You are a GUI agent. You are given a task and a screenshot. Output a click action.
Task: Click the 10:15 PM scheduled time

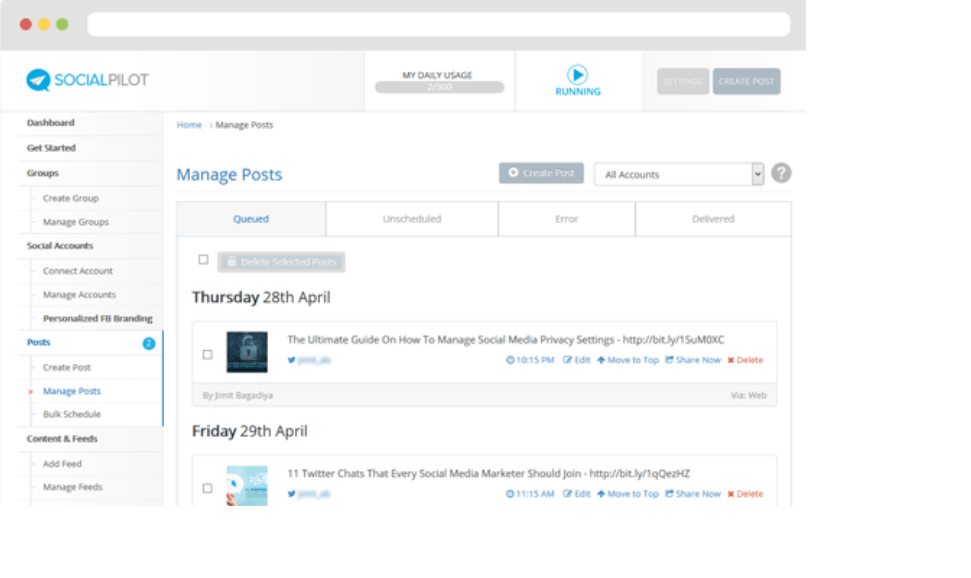[x=530, y=360]
